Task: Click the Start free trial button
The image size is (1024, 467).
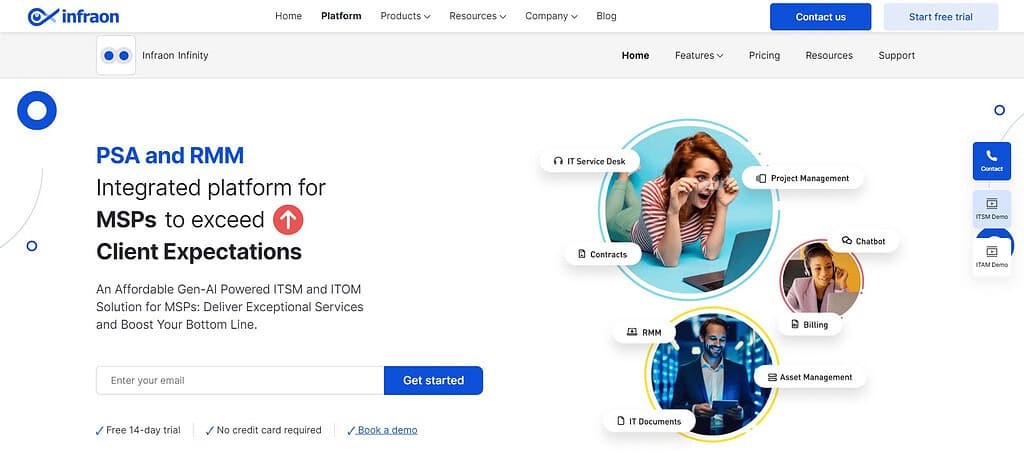Action: pos(940,17)
